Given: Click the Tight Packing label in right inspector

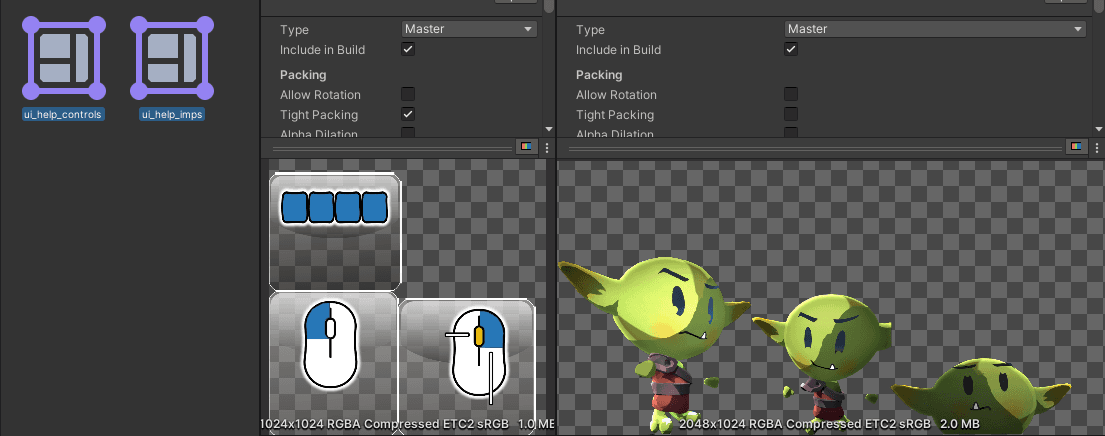Looking at the screenshot, I should point(615,114).
